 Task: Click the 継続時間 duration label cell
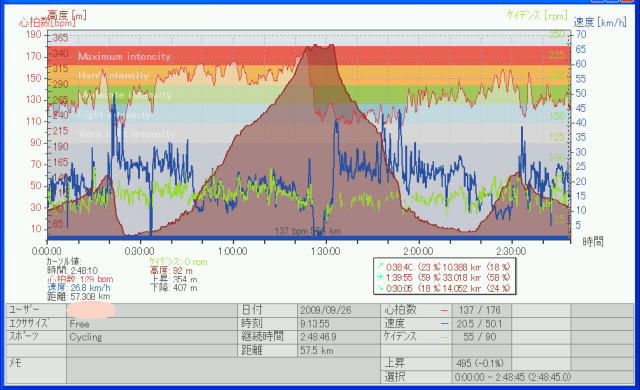(x=268, y=337)
